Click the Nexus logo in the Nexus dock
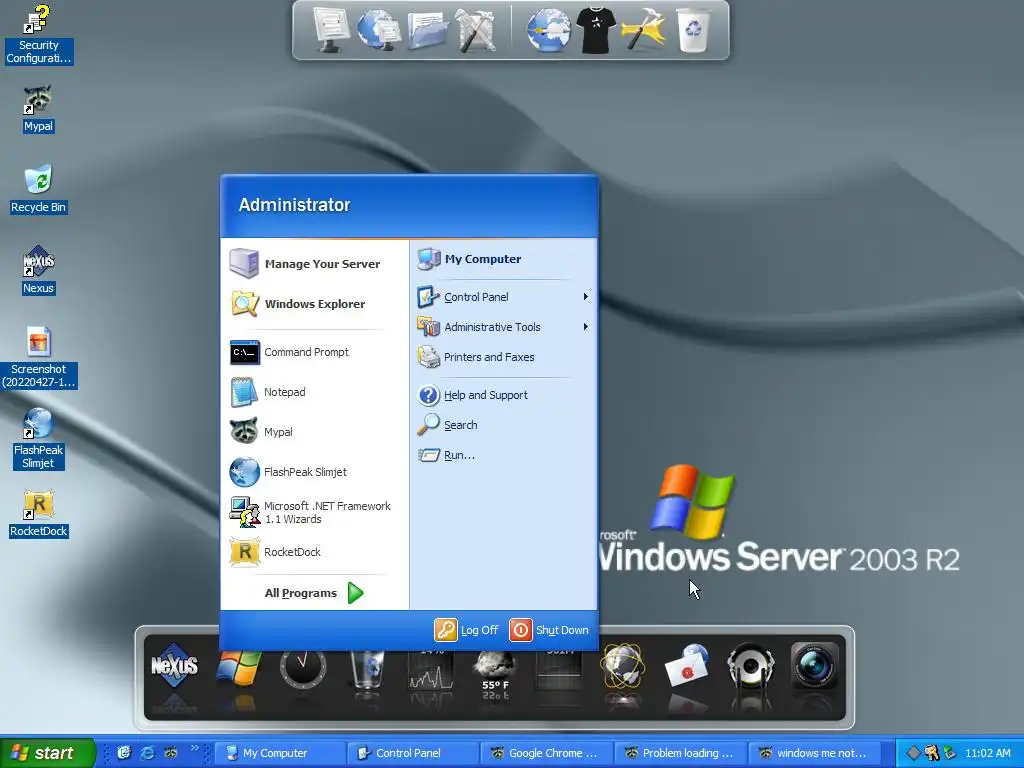1024x768 pixels. point(174,665)
